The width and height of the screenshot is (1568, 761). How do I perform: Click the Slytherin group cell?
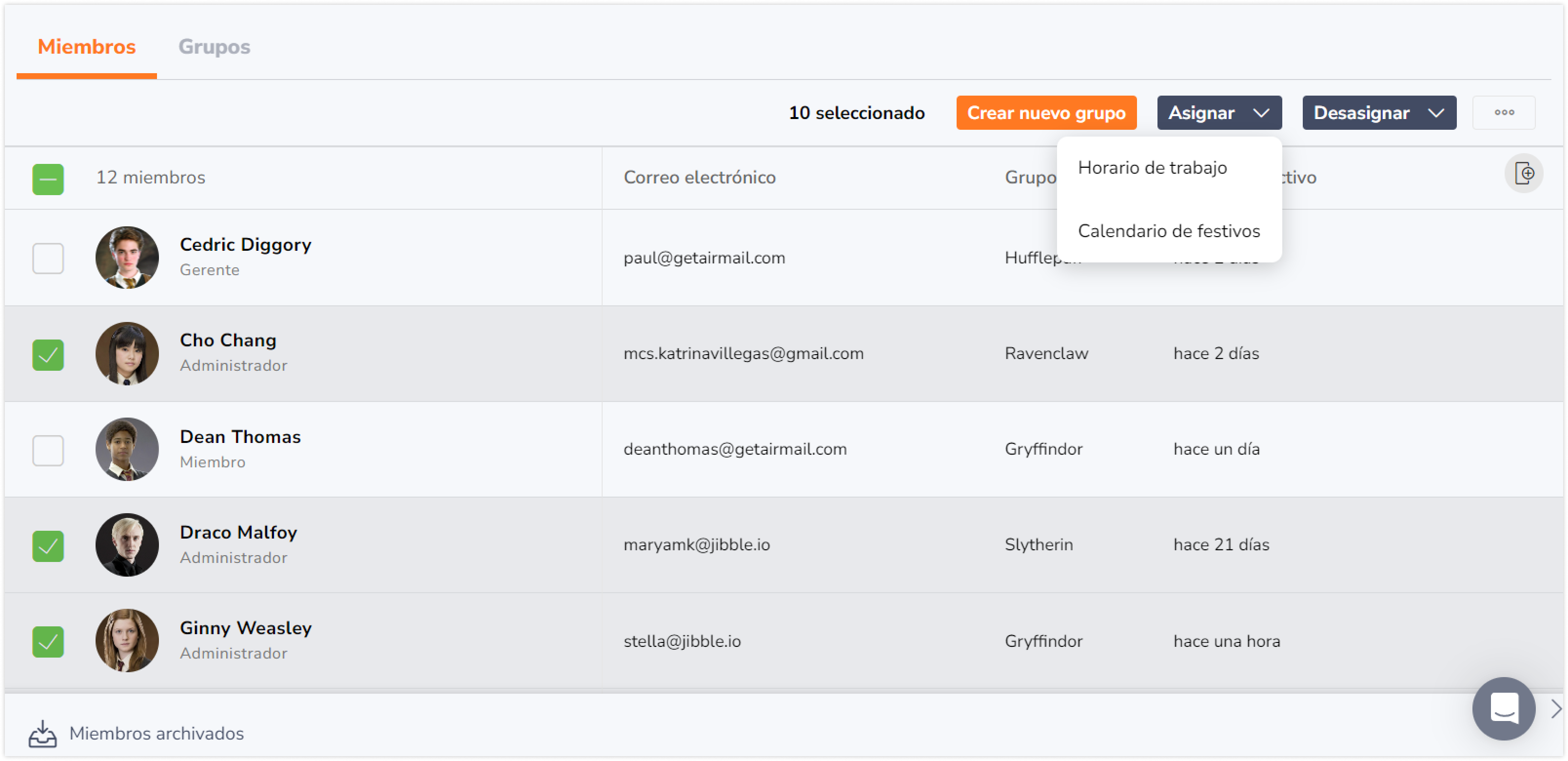1039,545
